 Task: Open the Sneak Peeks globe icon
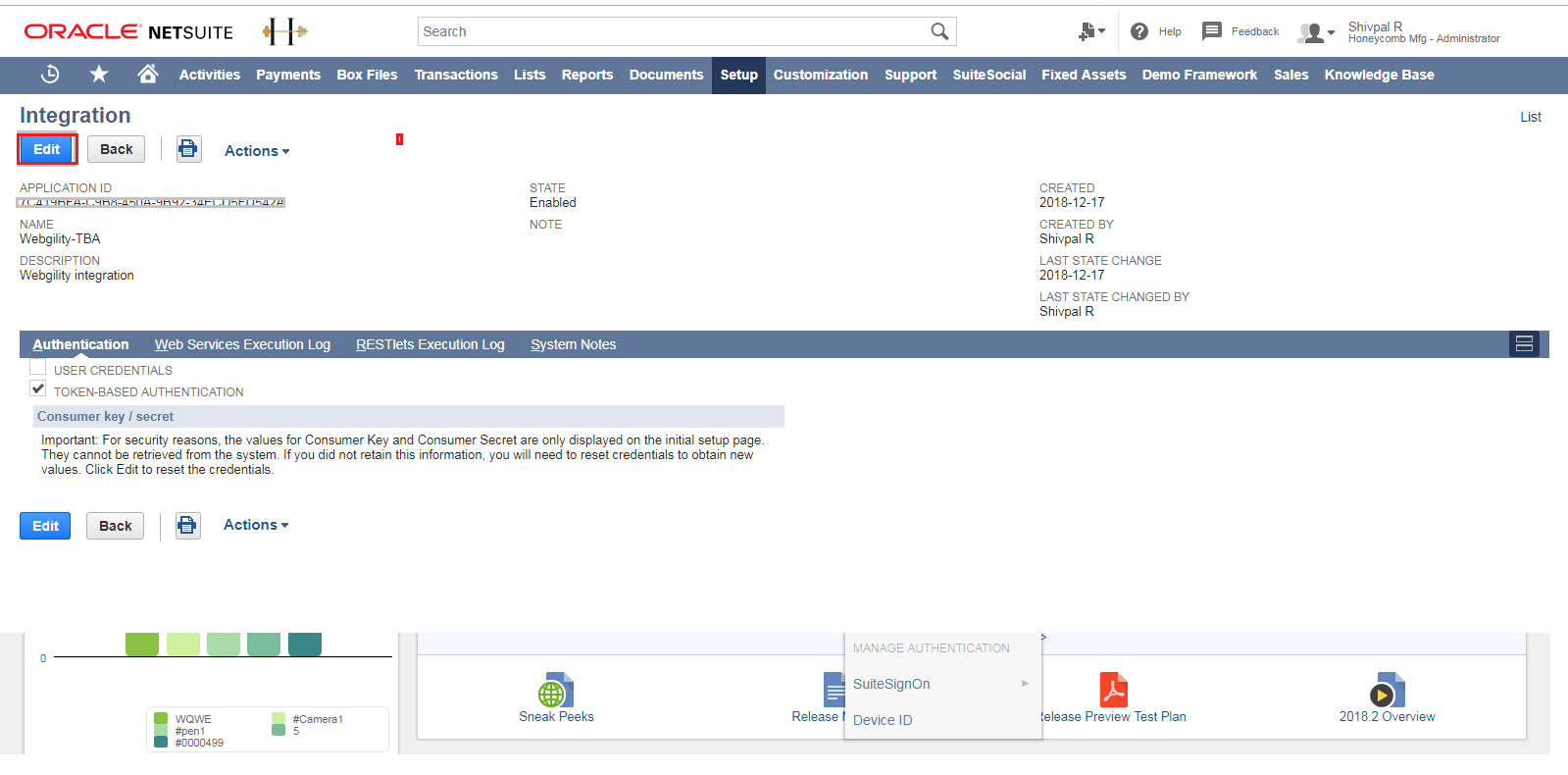(556, 691)
